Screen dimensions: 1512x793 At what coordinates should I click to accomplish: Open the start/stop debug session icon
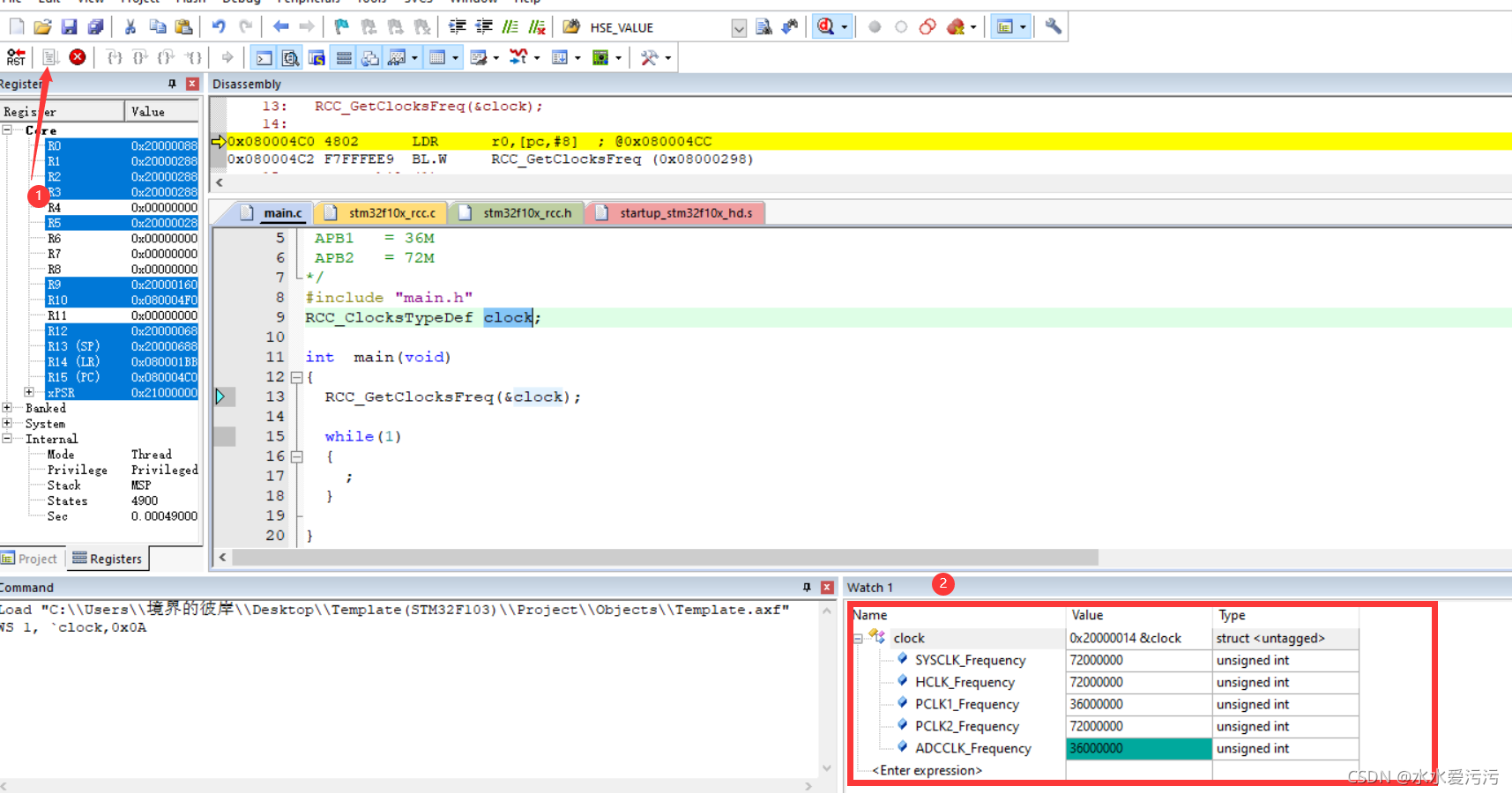[x=826, y=27]
